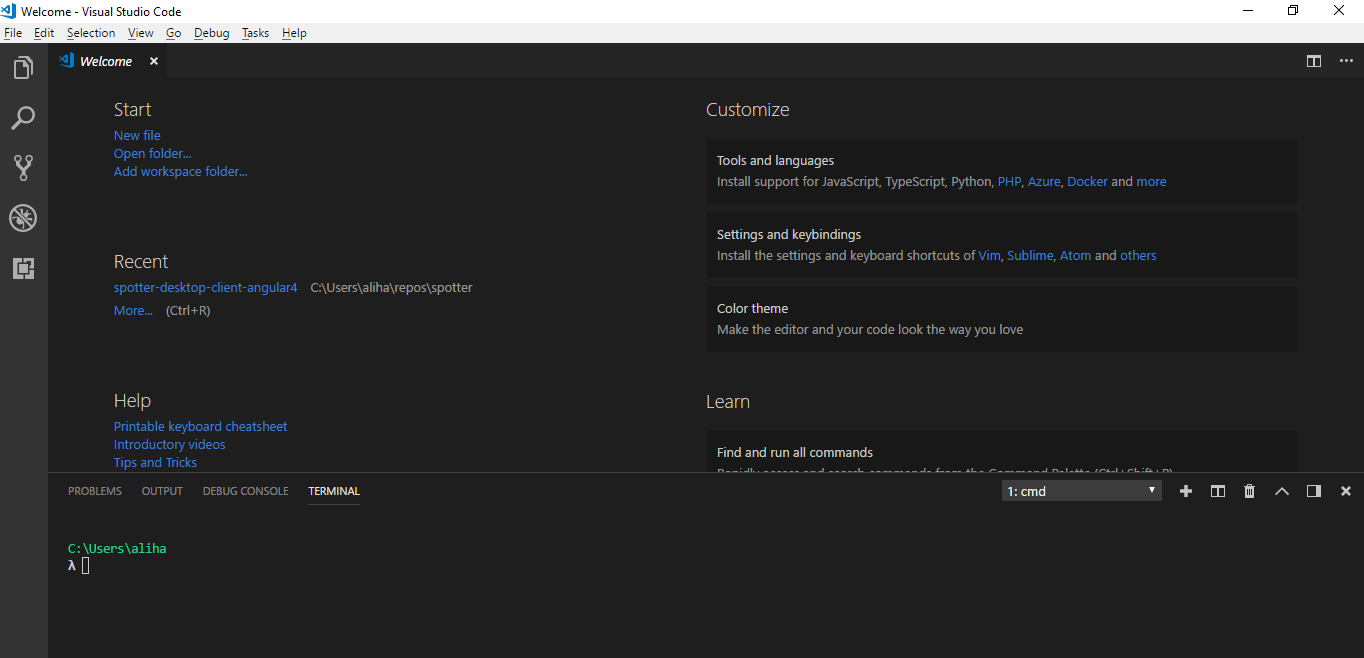
Task: Open the Help menu
Action: [x=294, y=33]
